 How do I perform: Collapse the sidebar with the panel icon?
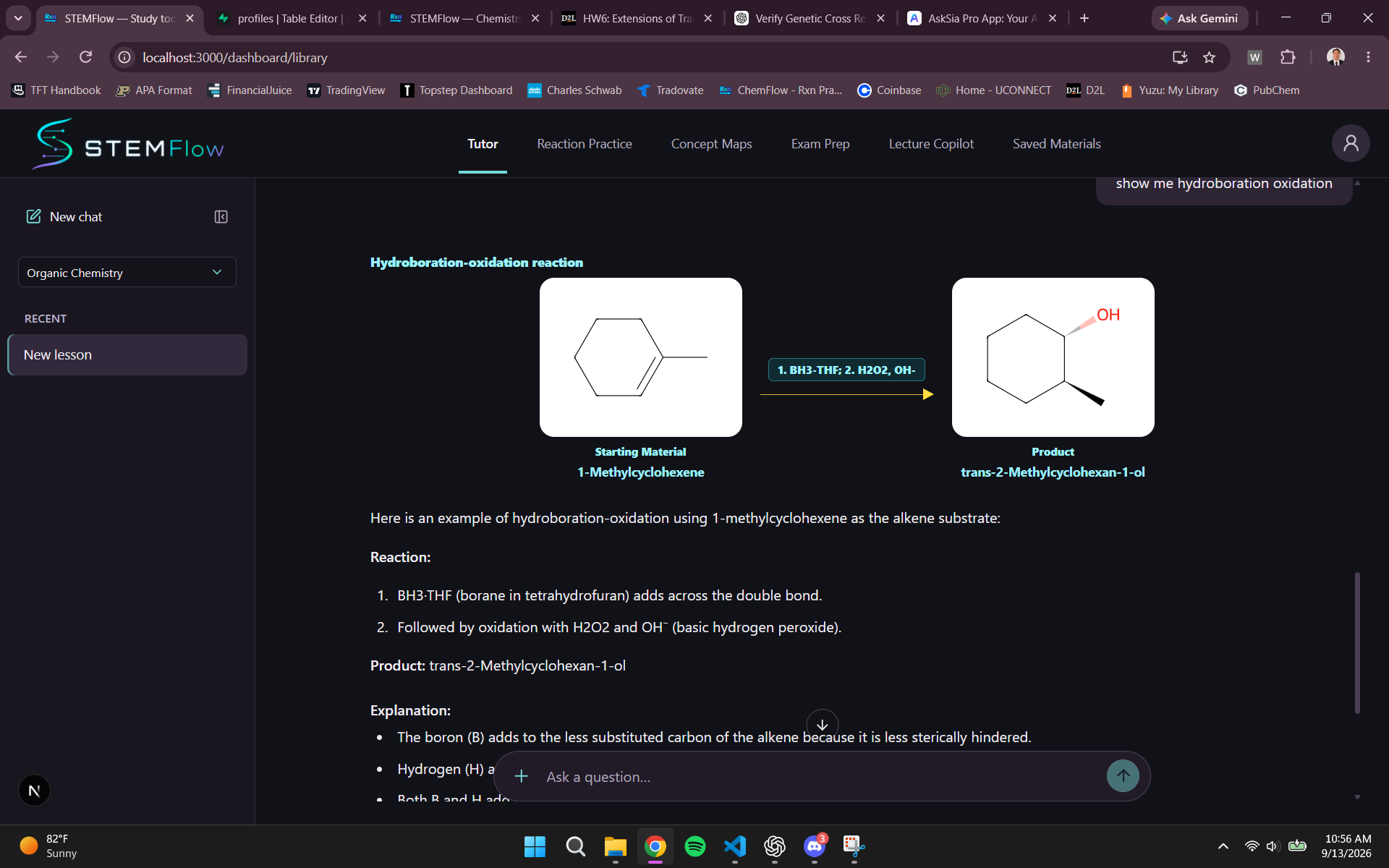tap(221, 217)
